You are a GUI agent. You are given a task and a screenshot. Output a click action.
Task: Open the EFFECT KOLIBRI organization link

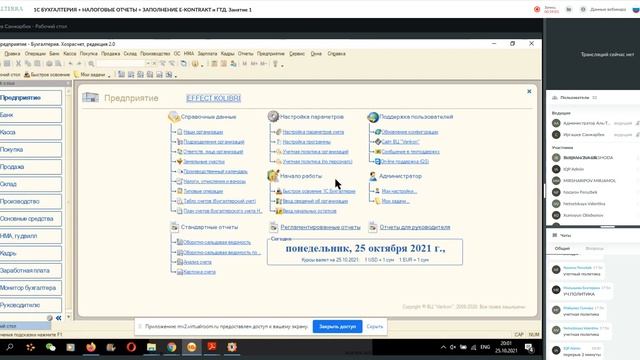click(213, 98)
